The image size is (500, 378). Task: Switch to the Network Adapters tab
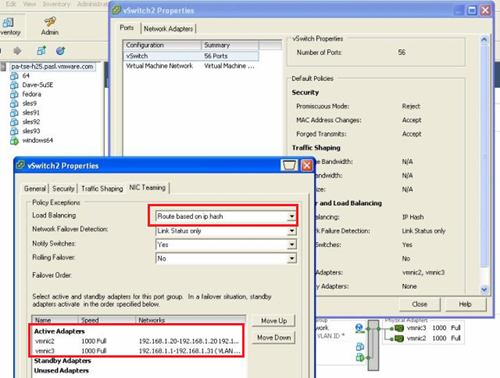coord(168,29)
